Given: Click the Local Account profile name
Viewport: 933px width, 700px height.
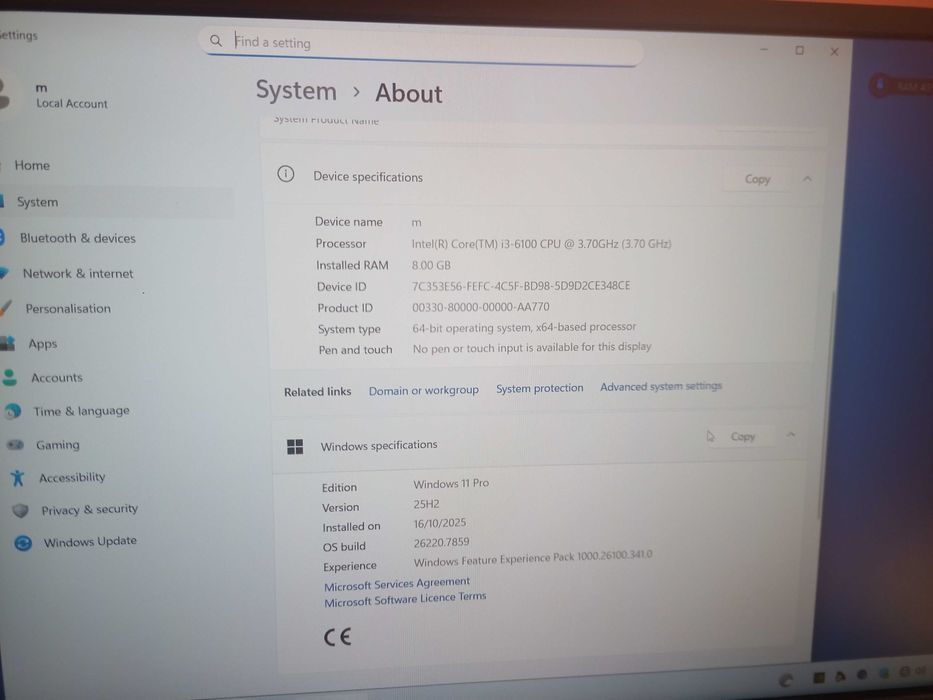Looking at the screenshot, I should point(71,104).
